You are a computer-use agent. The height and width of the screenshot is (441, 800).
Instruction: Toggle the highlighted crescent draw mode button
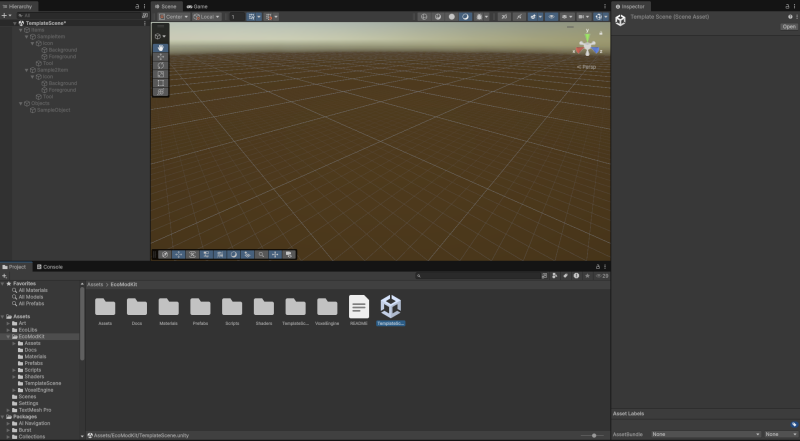pos(465,17)
